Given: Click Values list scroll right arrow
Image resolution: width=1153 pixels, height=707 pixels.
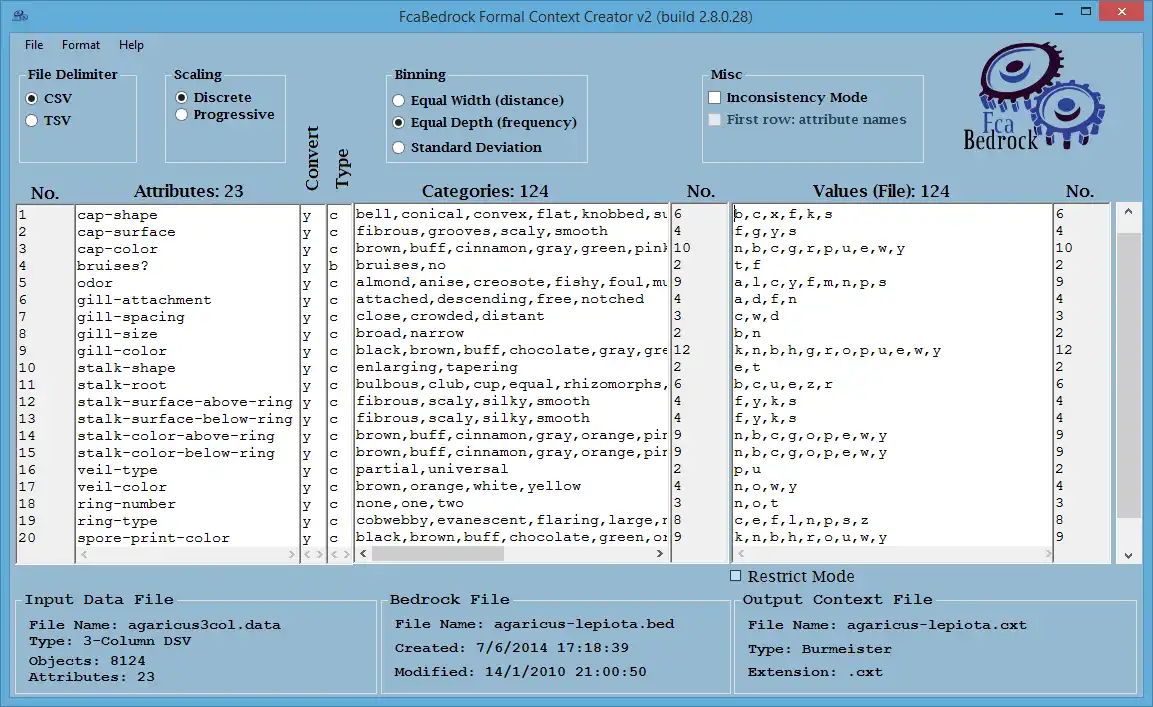Looking at the screenshot, I should 1047,553.
